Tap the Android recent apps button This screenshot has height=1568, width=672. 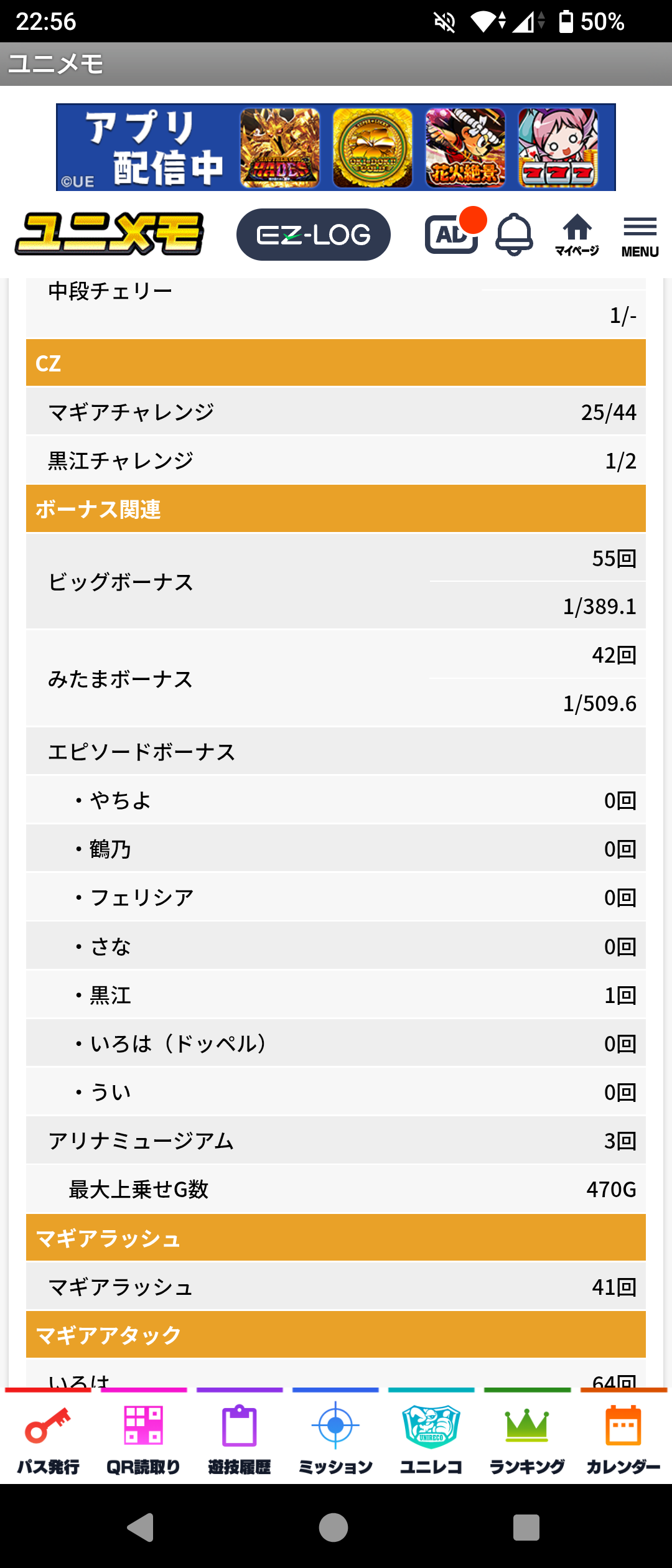pyautogui.click(x=526, y=1527)
